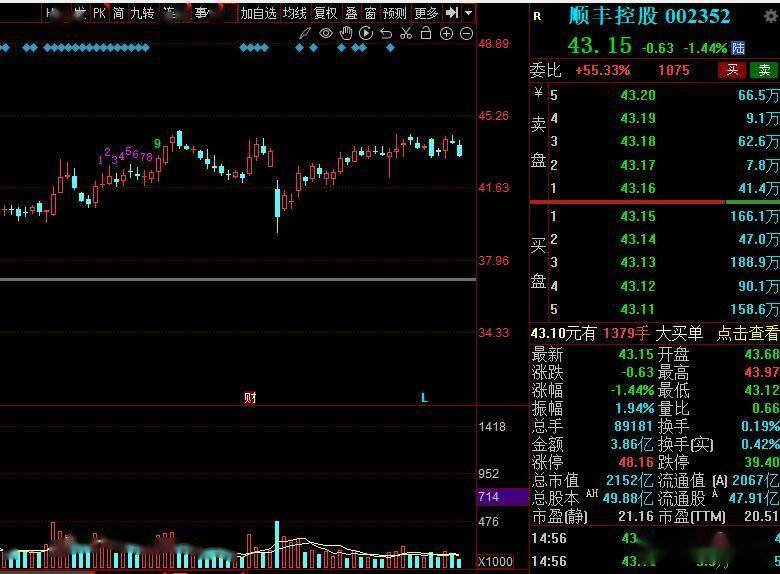
Task: Select sell price 43.16
Action: [x=638, y=188]
